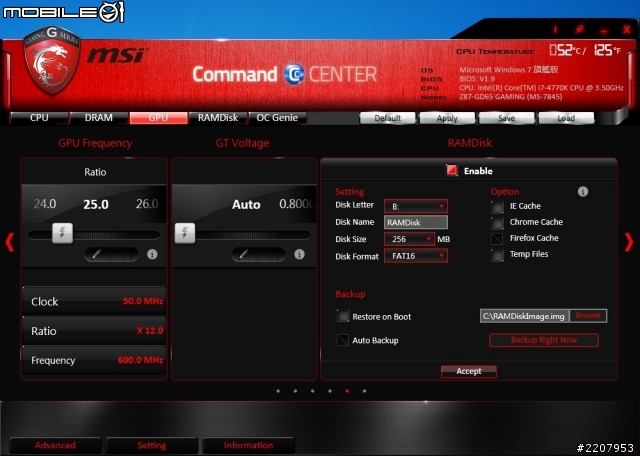This screenshot has width=640, height=456.
Task: Open the Disk Letter dropdown
Action: click(416, 206)
